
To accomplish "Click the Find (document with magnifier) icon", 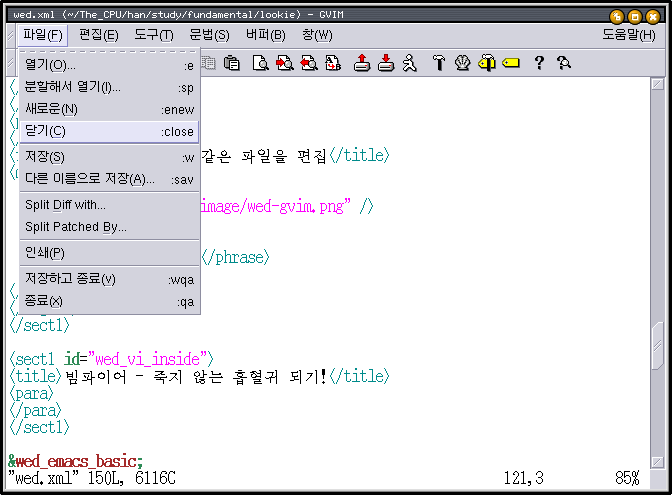I will (260, 63).
